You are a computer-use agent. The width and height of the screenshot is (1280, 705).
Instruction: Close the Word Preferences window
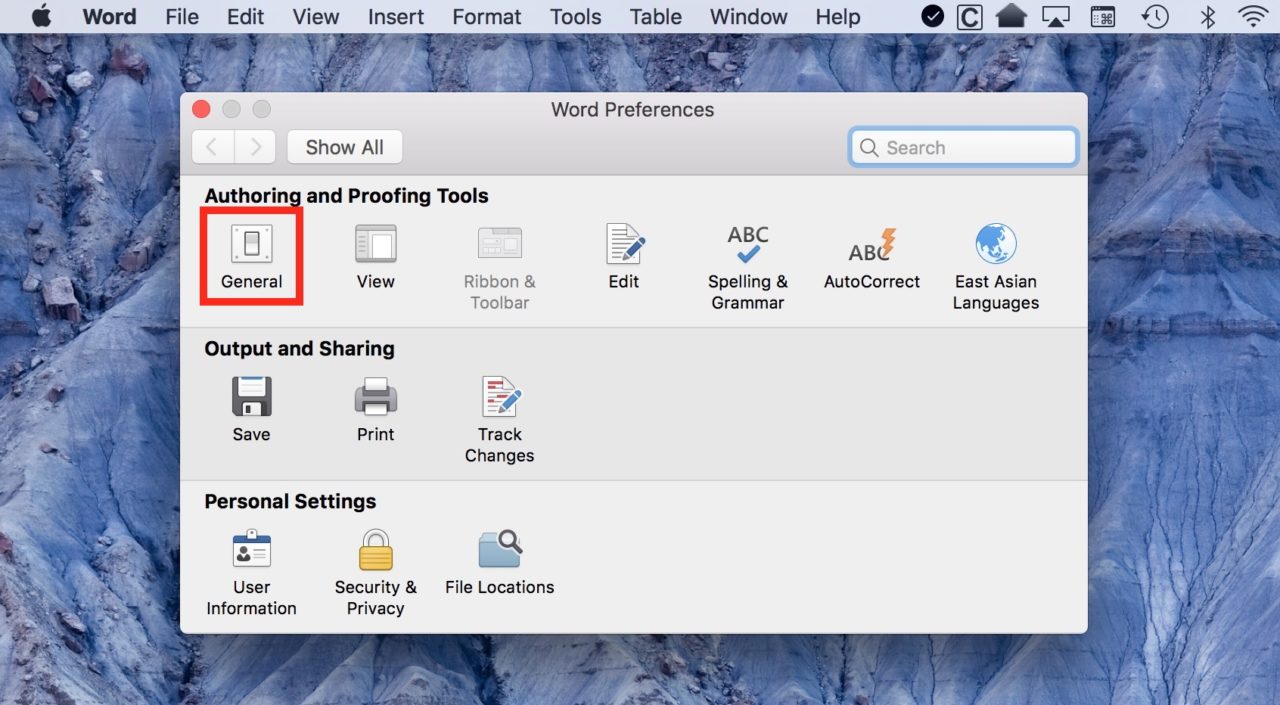[x=202, y=109]
